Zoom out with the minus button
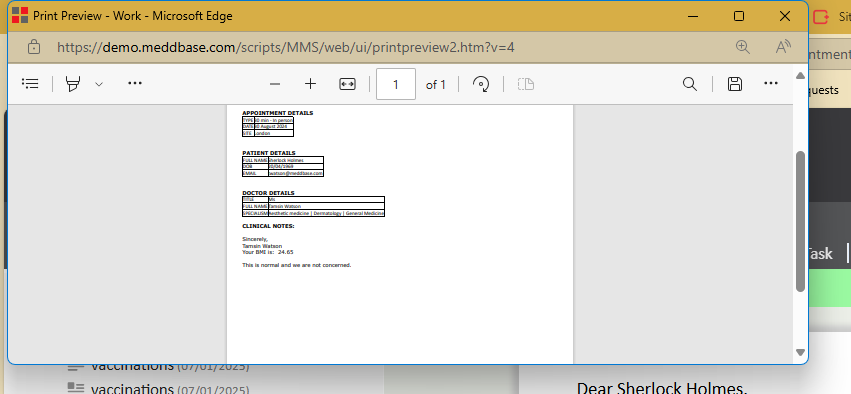This screenshot has width=851, height=394. (275, 84)
